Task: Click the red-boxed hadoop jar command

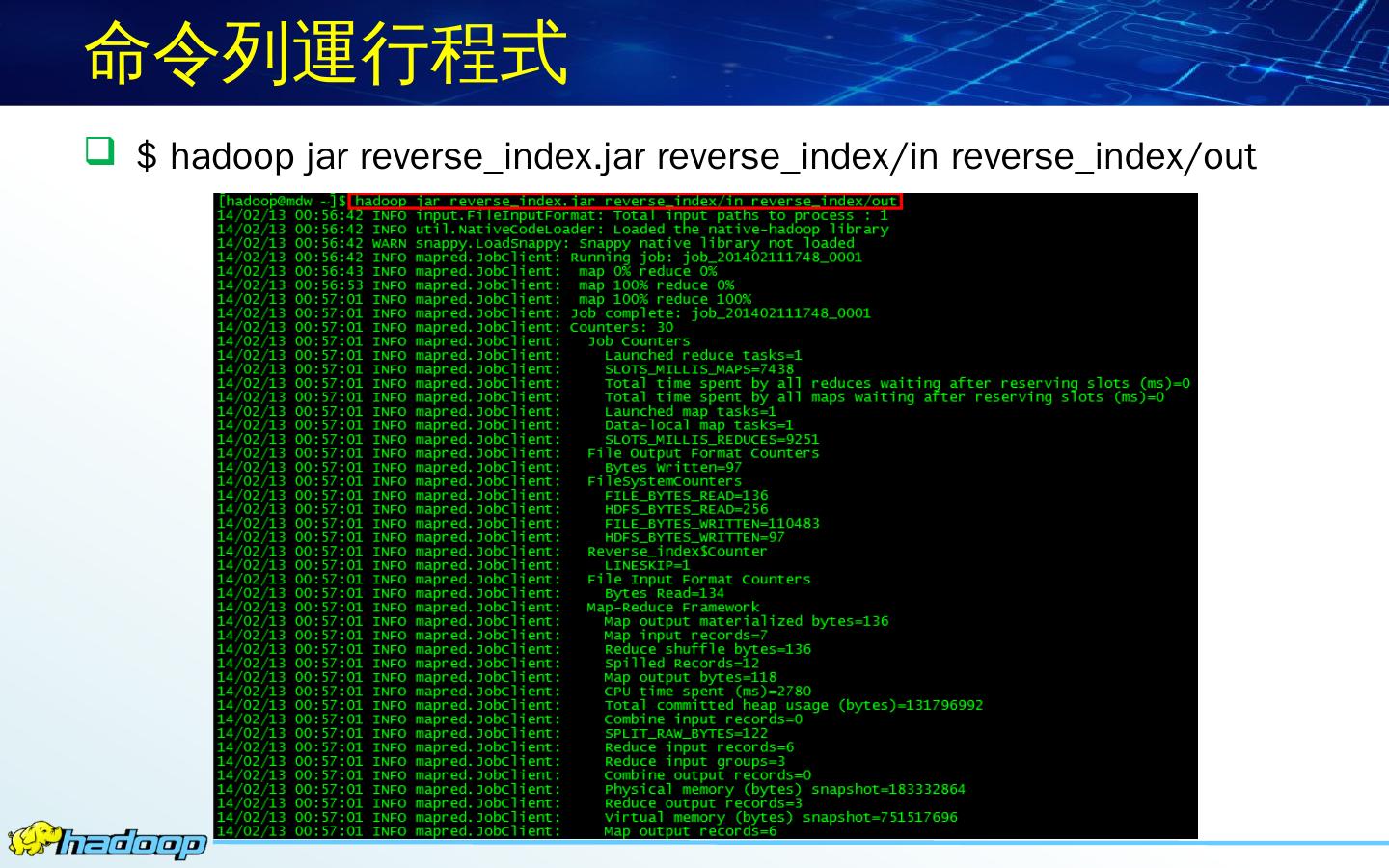Action: click(625, 202)
